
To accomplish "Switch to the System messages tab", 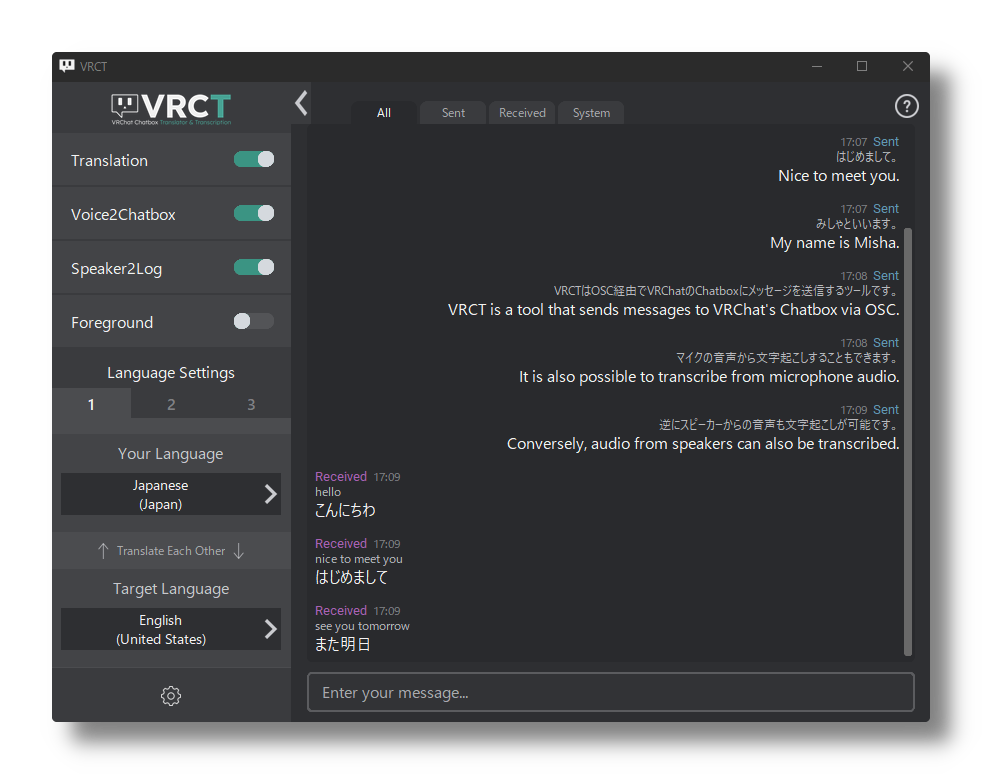I will click(591, 113).
